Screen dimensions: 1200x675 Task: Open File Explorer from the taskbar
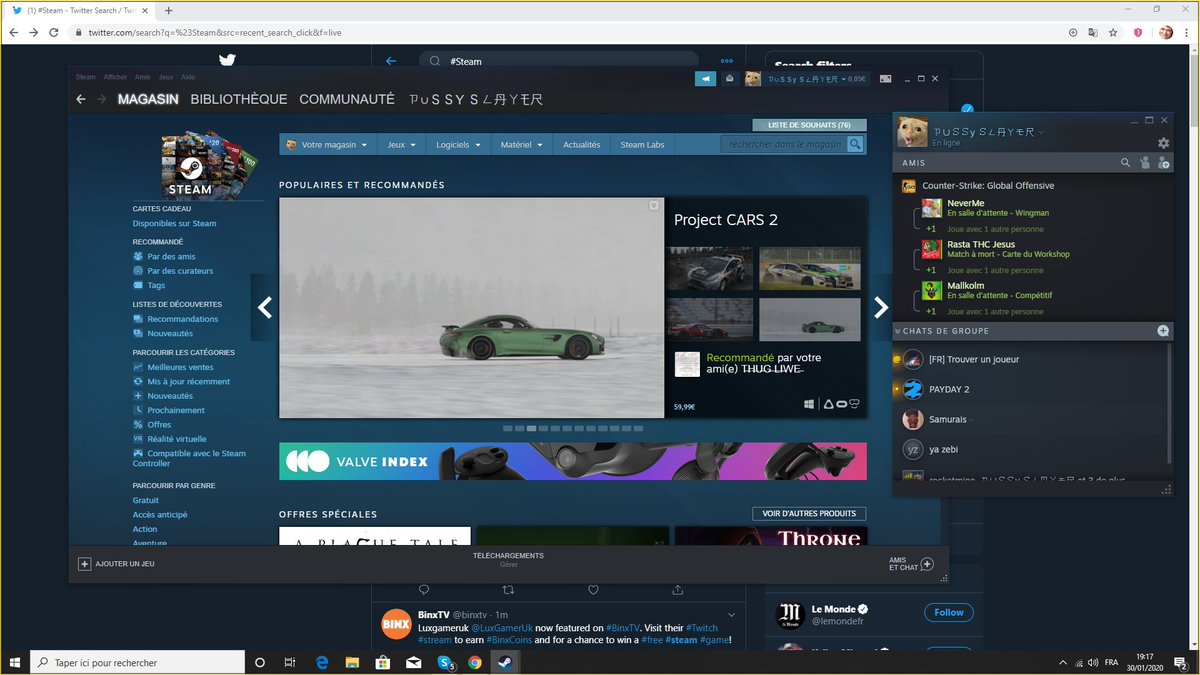click(352, 662)
